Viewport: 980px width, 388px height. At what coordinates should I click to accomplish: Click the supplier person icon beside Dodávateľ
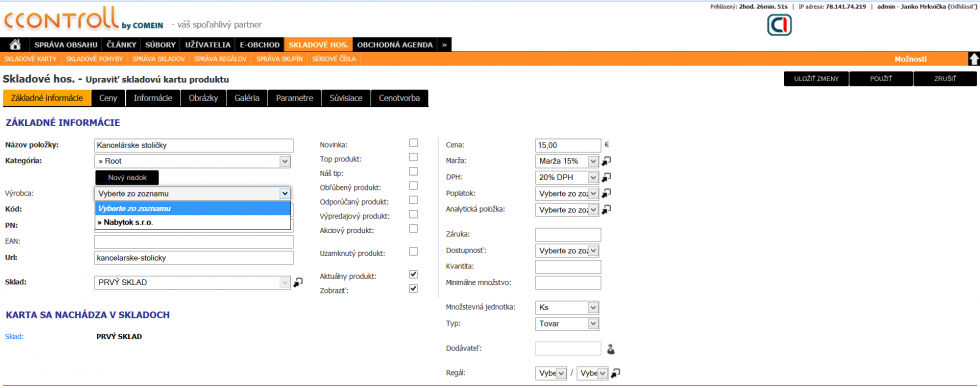(611, 349)
